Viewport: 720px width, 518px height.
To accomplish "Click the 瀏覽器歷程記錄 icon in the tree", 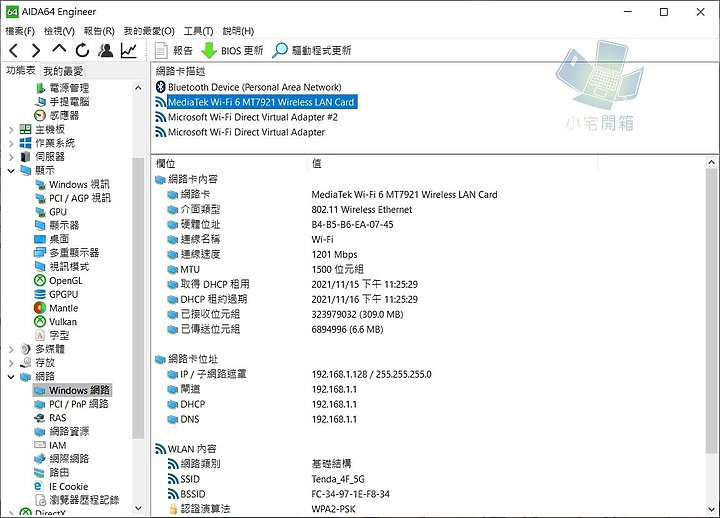I will pyautogui.click(x=40, y=500).
